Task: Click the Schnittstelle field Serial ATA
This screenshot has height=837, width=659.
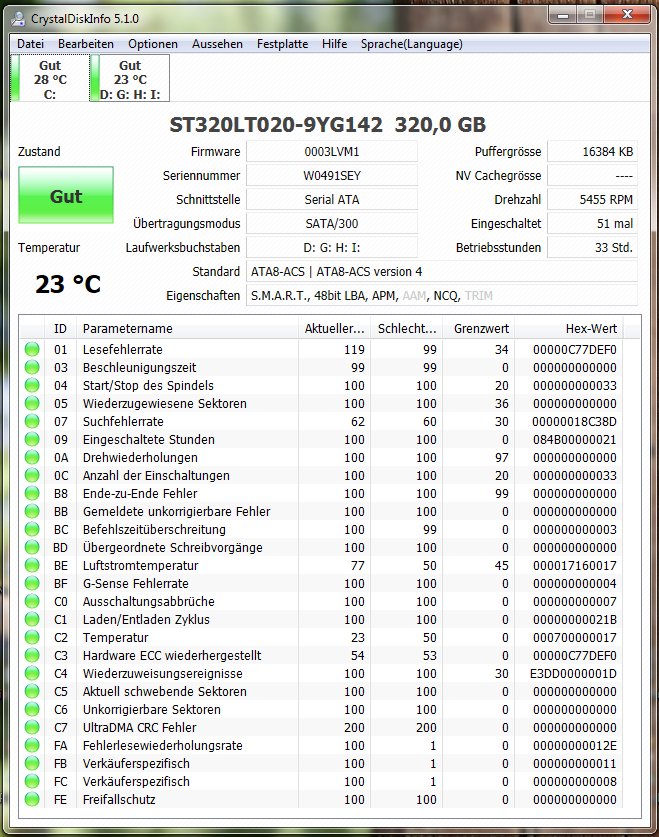Action: point(332,200)
